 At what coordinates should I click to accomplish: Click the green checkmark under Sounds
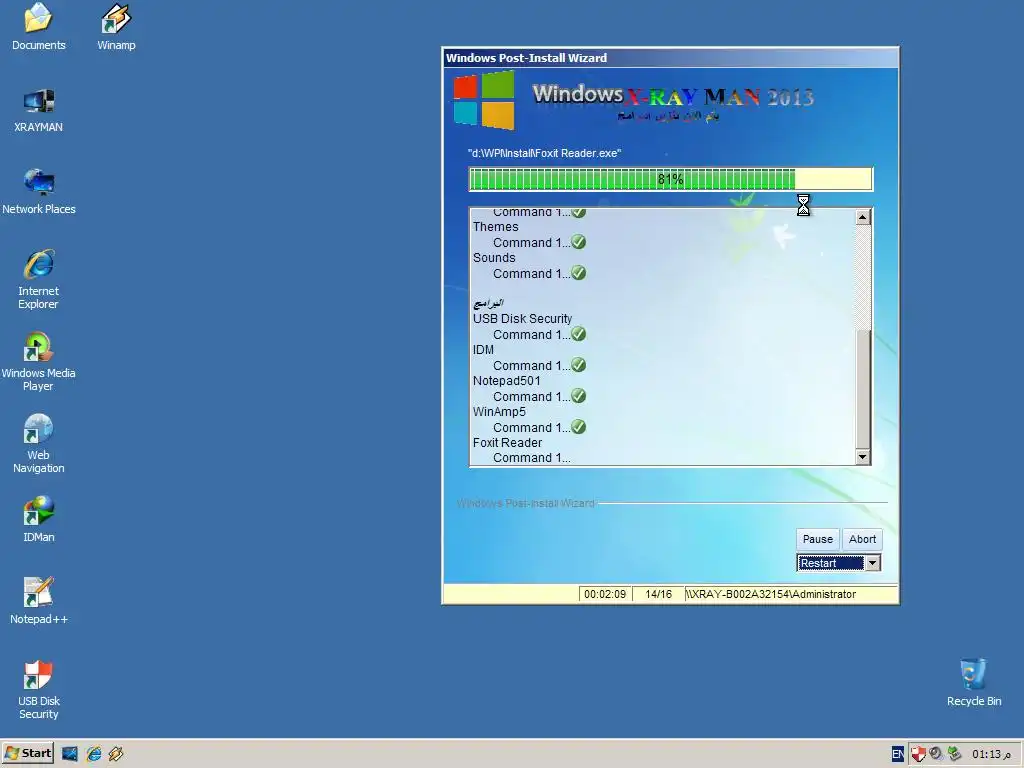tap(579, 273)
